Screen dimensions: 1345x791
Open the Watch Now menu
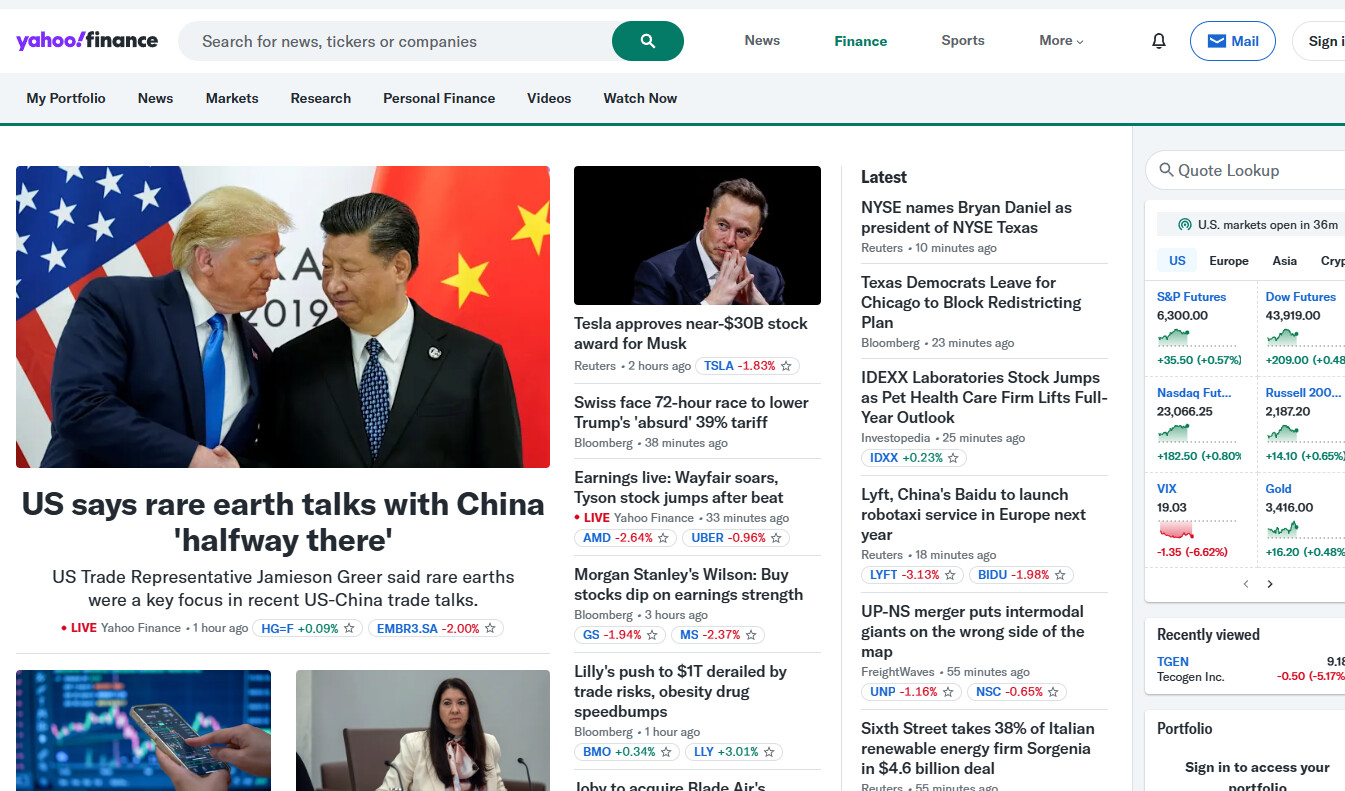(x=640, y=98)
